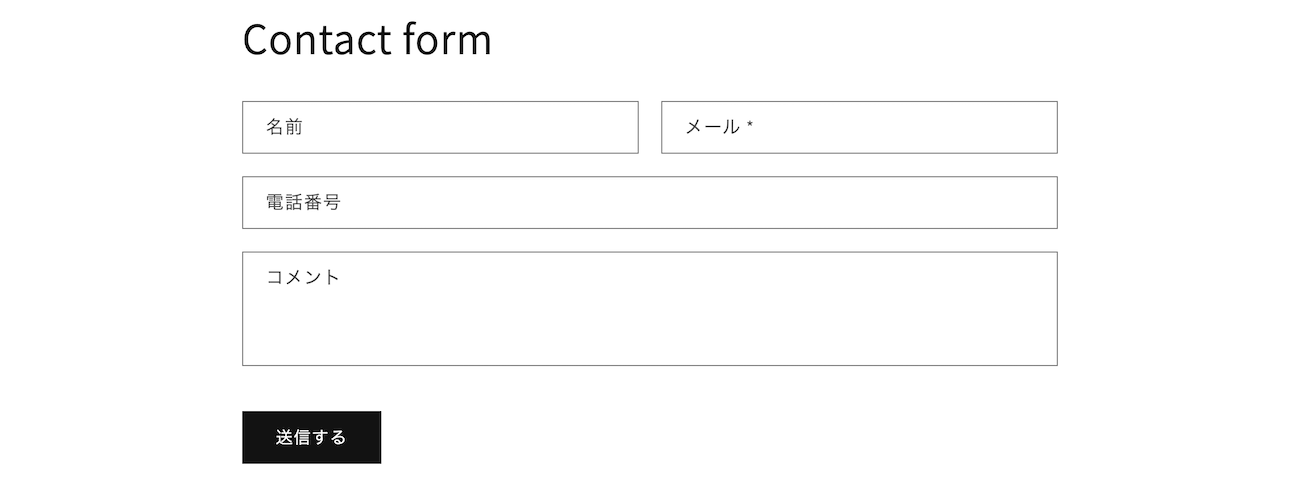The image size is (1300, 480).
Task: Select the first field in the form
Action: click(440, 127)
